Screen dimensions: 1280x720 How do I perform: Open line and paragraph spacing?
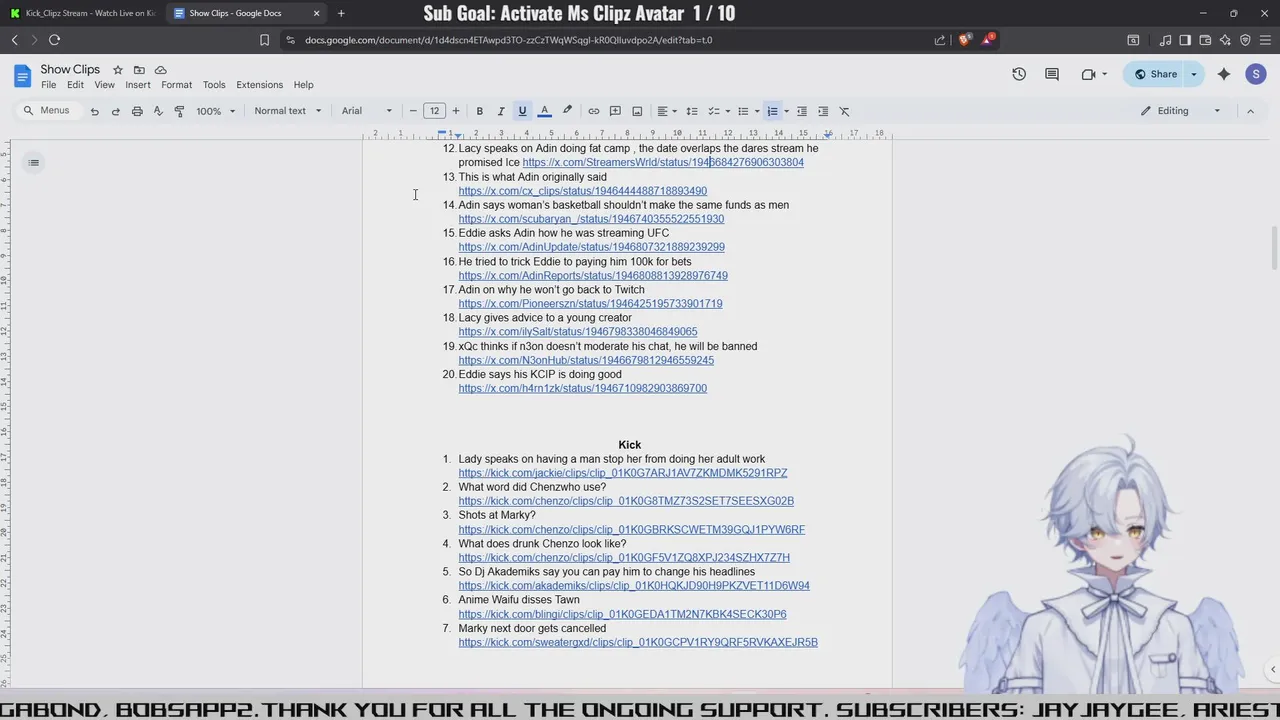691,111
